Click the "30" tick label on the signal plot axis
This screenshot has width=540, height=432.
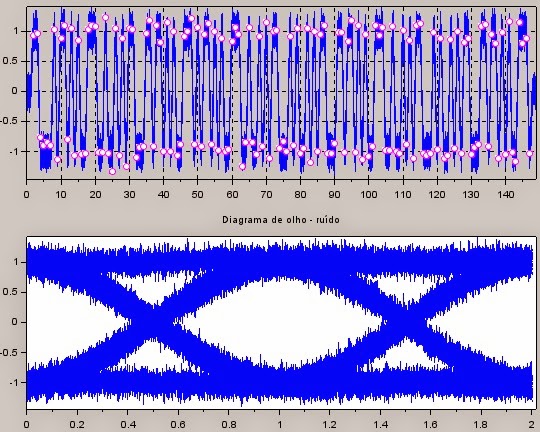tap(129, 195)
